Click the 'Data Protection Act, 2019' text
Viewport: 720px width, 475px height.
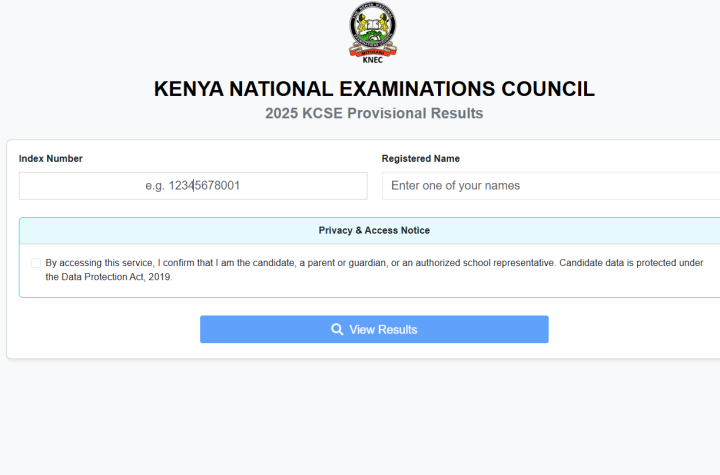(109, 278)
